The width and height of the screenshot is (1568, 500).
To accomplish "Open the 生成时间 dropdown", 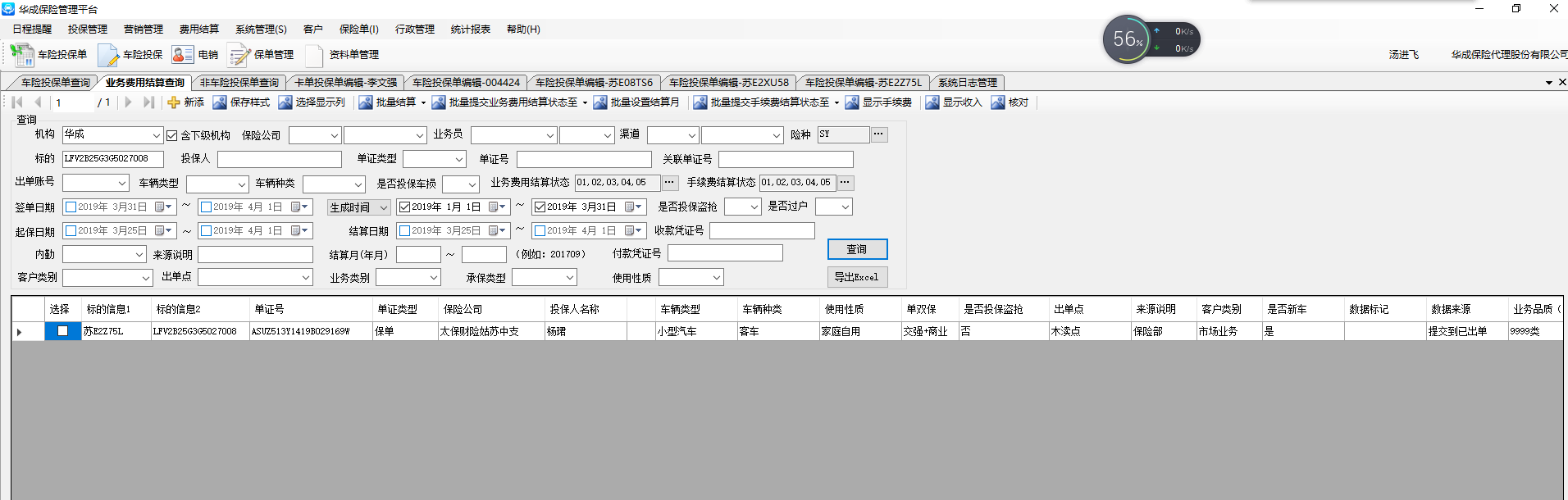I will click(x=382, y=207).
